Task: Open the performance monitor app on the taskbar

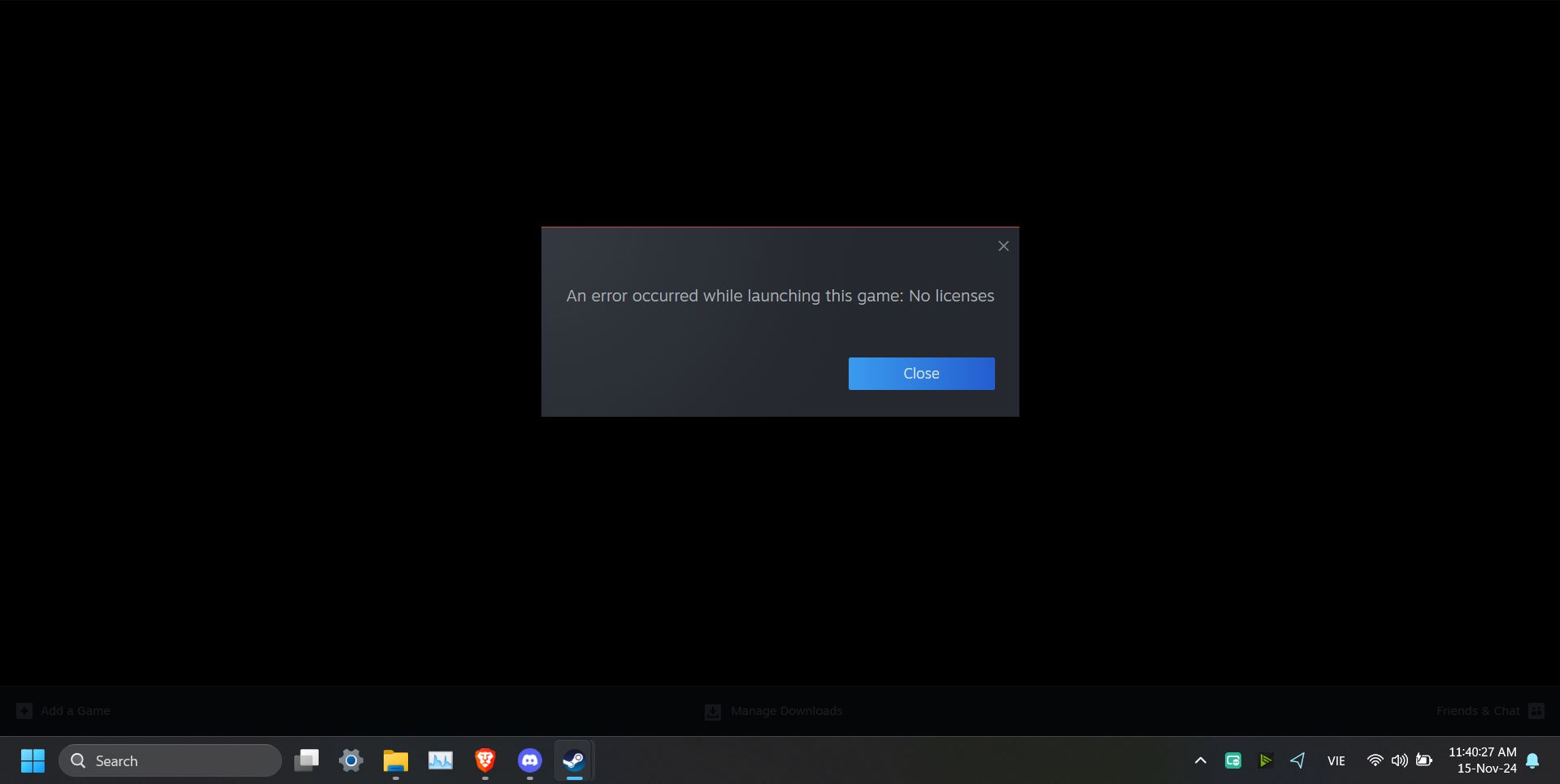Action: pyautogui.click(x=440, y=760)
